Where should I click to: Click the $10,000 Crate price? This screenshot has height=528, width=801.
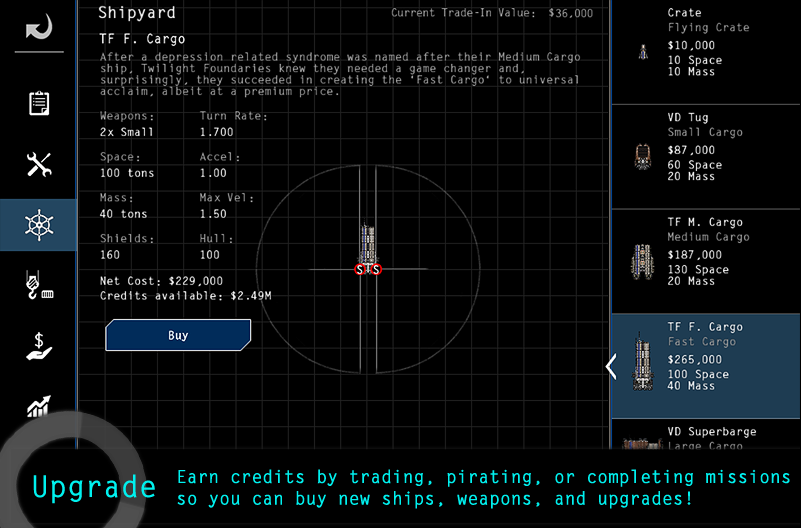pyautogui.click(x=691, y=45)
